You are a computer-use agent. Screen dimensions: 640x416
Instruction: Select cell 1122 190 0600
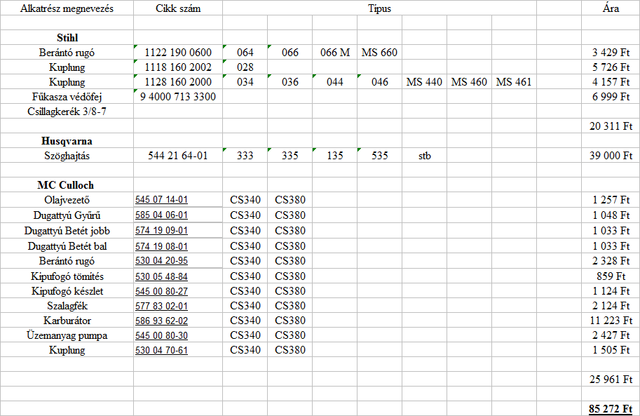178,53
